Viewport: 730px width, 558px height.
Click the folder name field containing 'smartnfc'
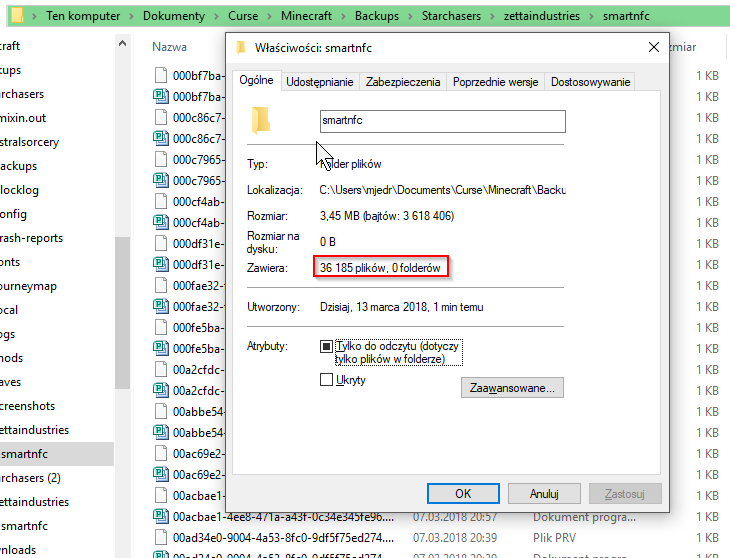(441, 121)
